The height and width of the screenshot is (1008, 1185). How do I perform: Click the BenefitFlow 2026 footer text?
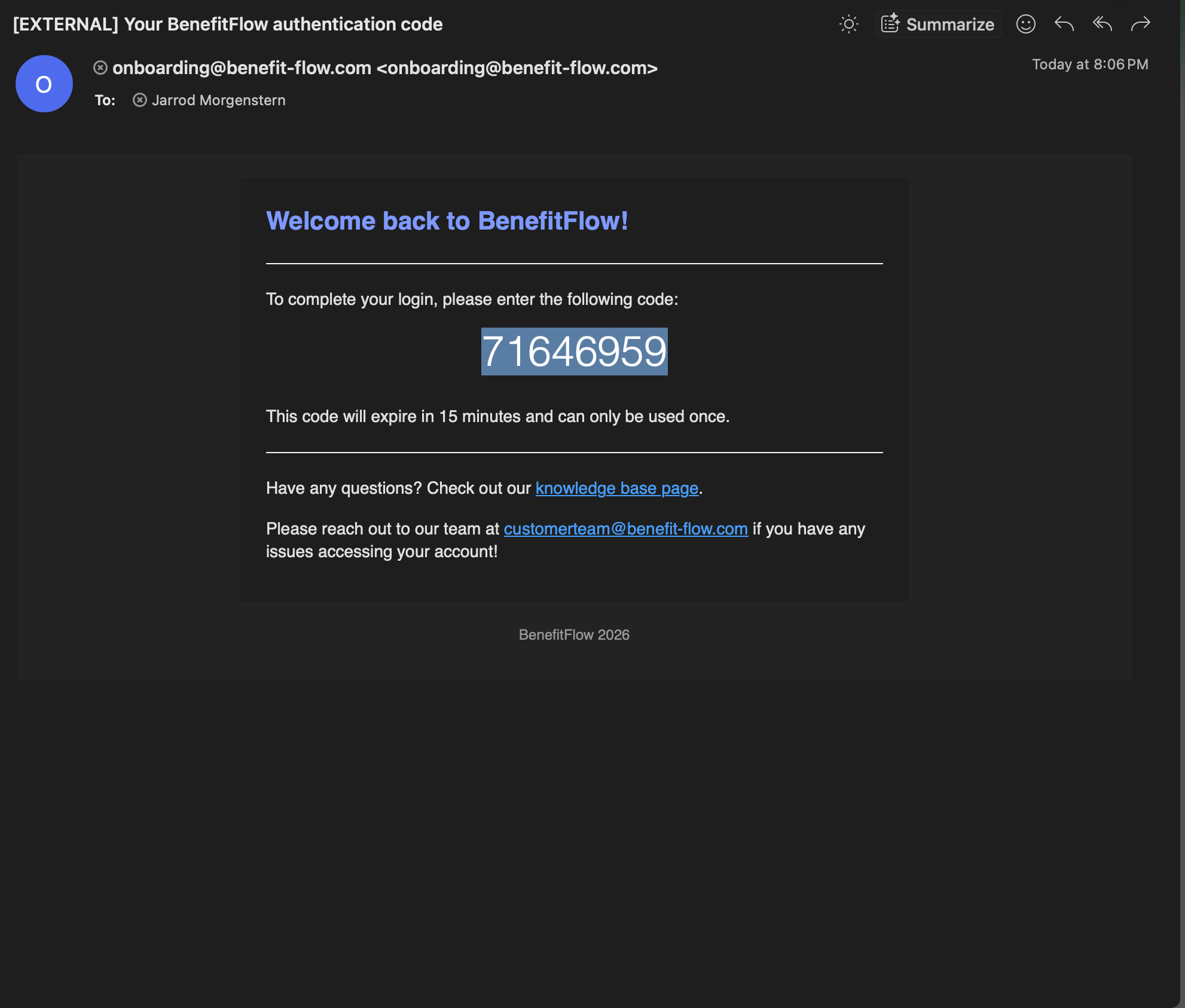tap(574, 635)
